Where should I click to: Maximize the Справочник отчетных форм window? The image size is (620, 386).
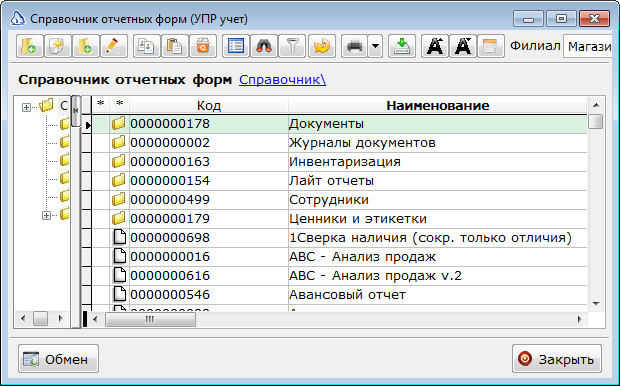click(x=561, y=19)
